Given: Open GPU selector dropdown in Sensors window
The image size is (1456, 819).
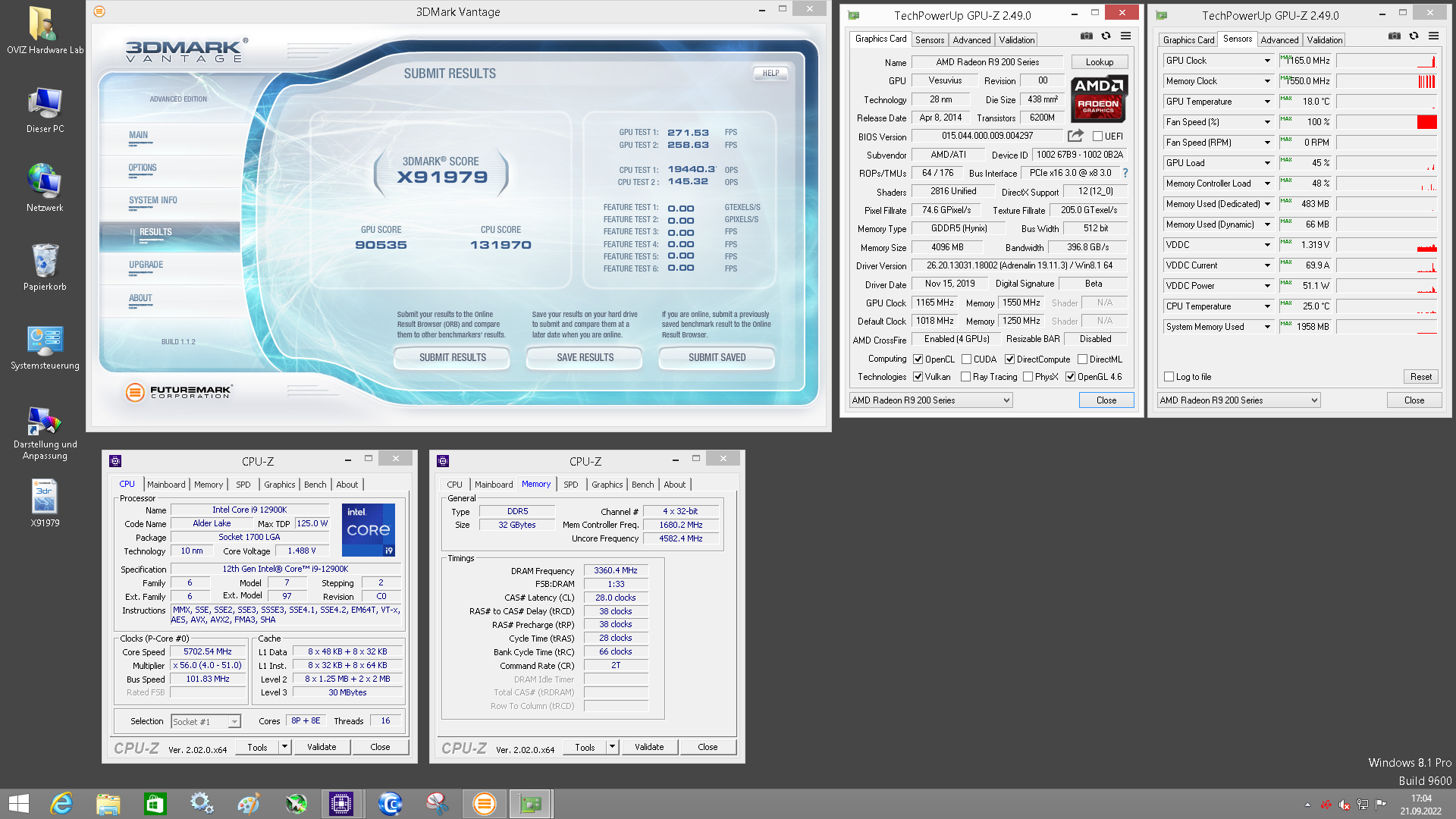Looking at the screenshot, I should pyautogui.click(x=1239, y=400).
